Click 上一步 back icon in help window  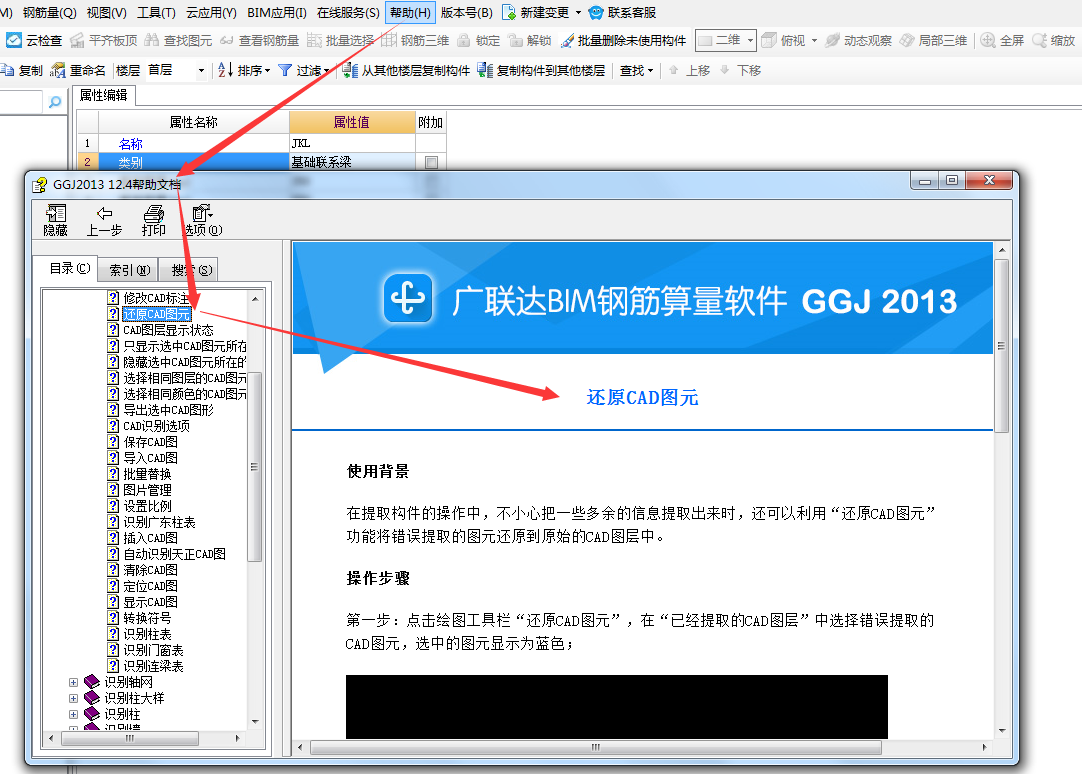(105, 213)
